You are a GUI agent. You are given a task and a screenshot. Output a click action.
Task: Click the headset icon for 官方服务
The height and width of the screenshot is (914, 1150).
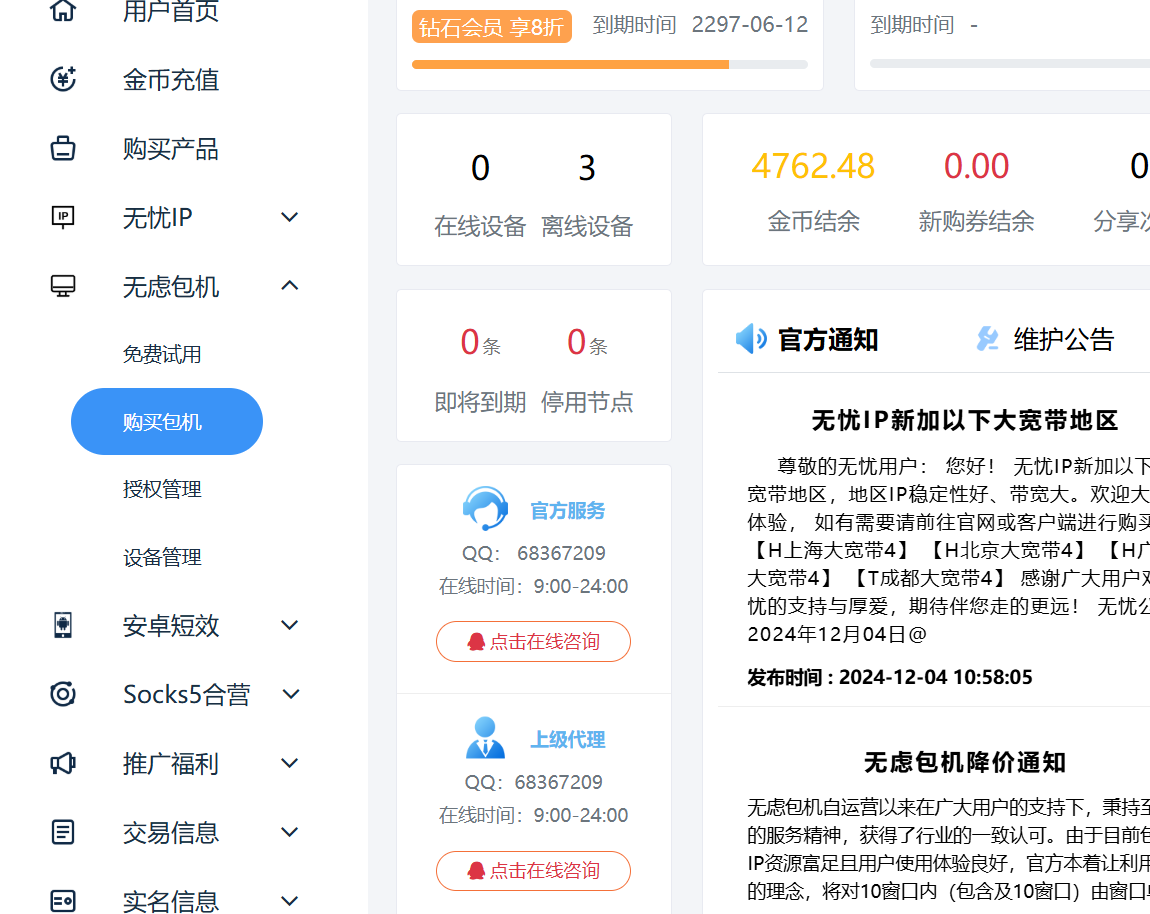click(x=485, y=509)
